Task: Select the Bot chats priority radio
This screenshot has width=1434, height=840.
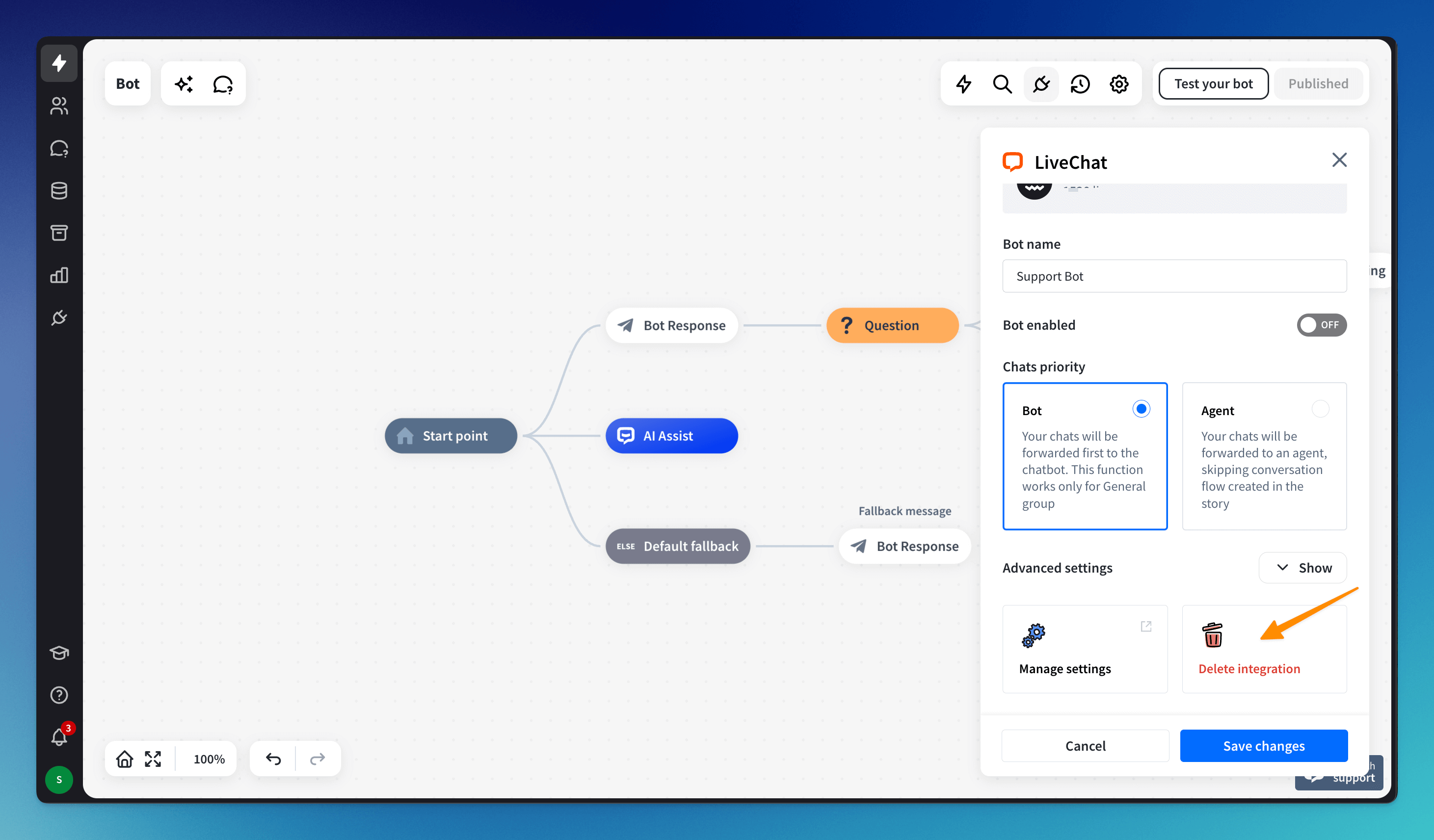Action: pyautogui.click(x=1141, y=409)
